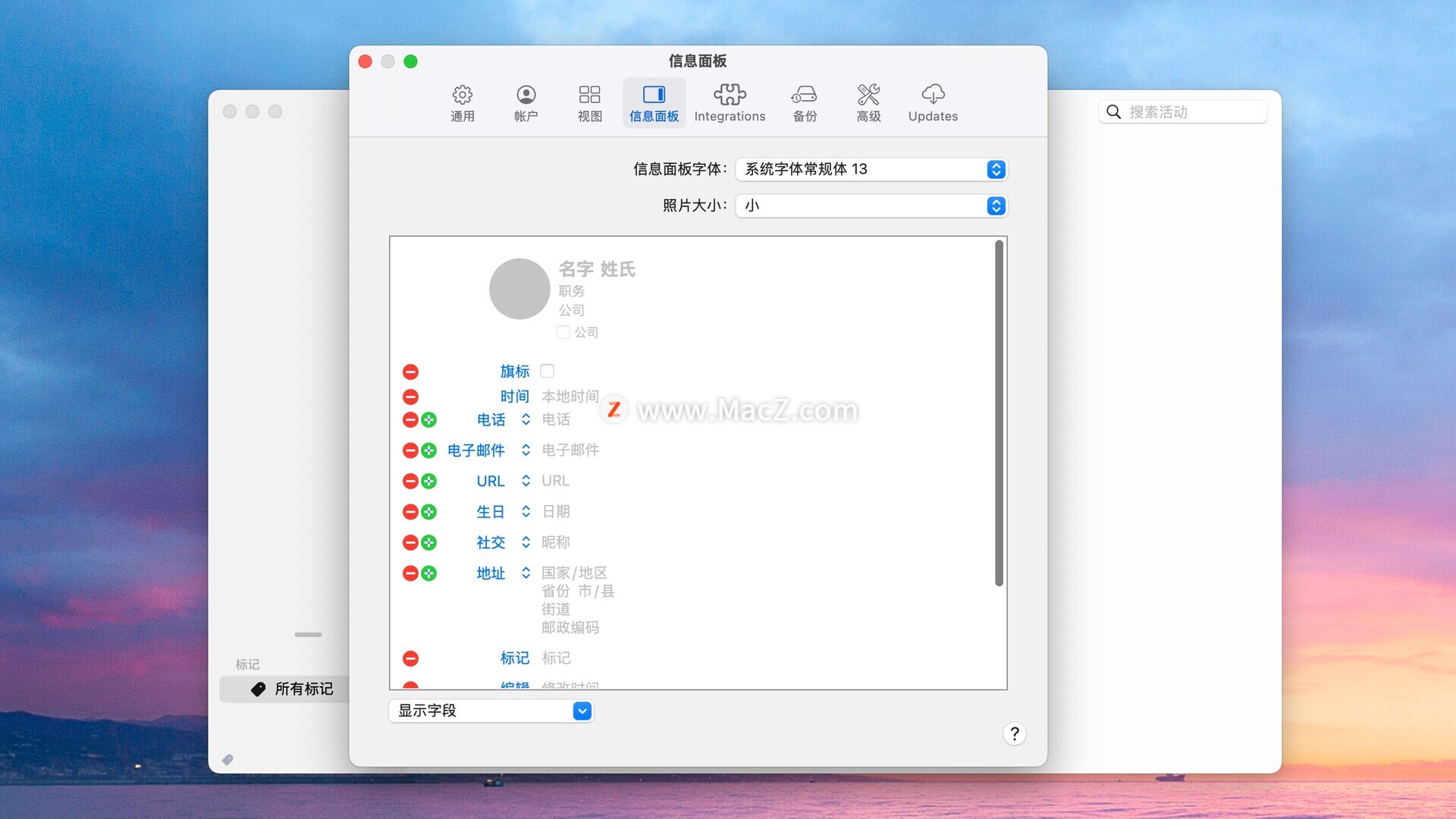Click the field list vertical scrollbar
Screen dimensions: 1456x819
coord(999,413)
